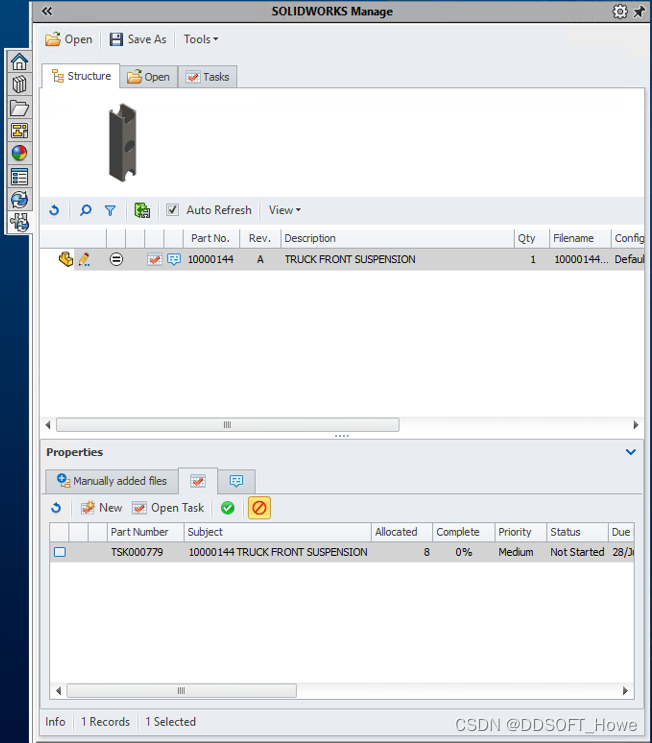Open the View dropdown menu
The height and width of the screenshot is (743, 652).
coord(285,210)
